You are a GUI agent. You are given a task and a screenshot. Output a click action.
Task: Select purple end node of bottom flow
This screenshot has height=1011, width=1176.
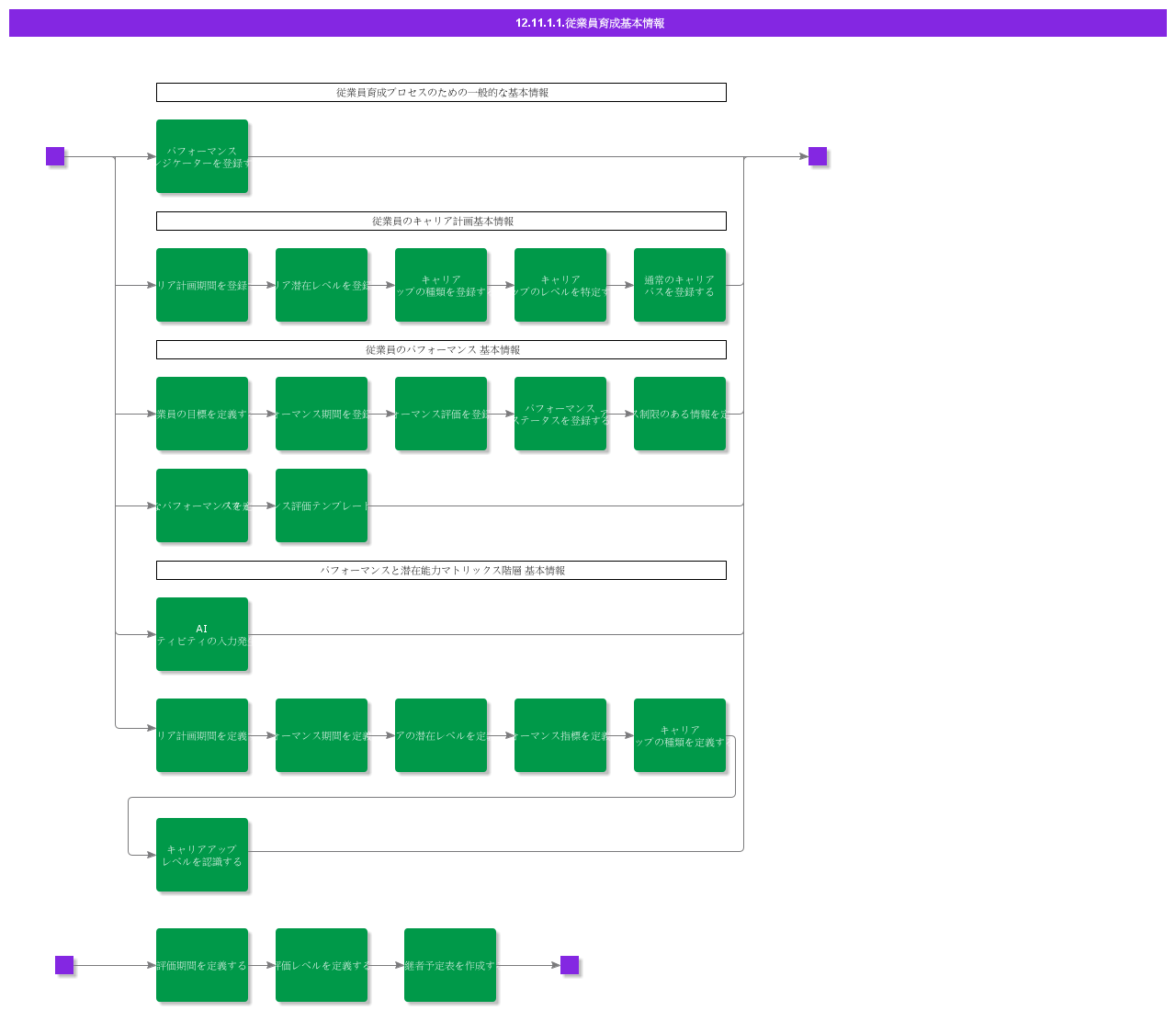[570, 965]
